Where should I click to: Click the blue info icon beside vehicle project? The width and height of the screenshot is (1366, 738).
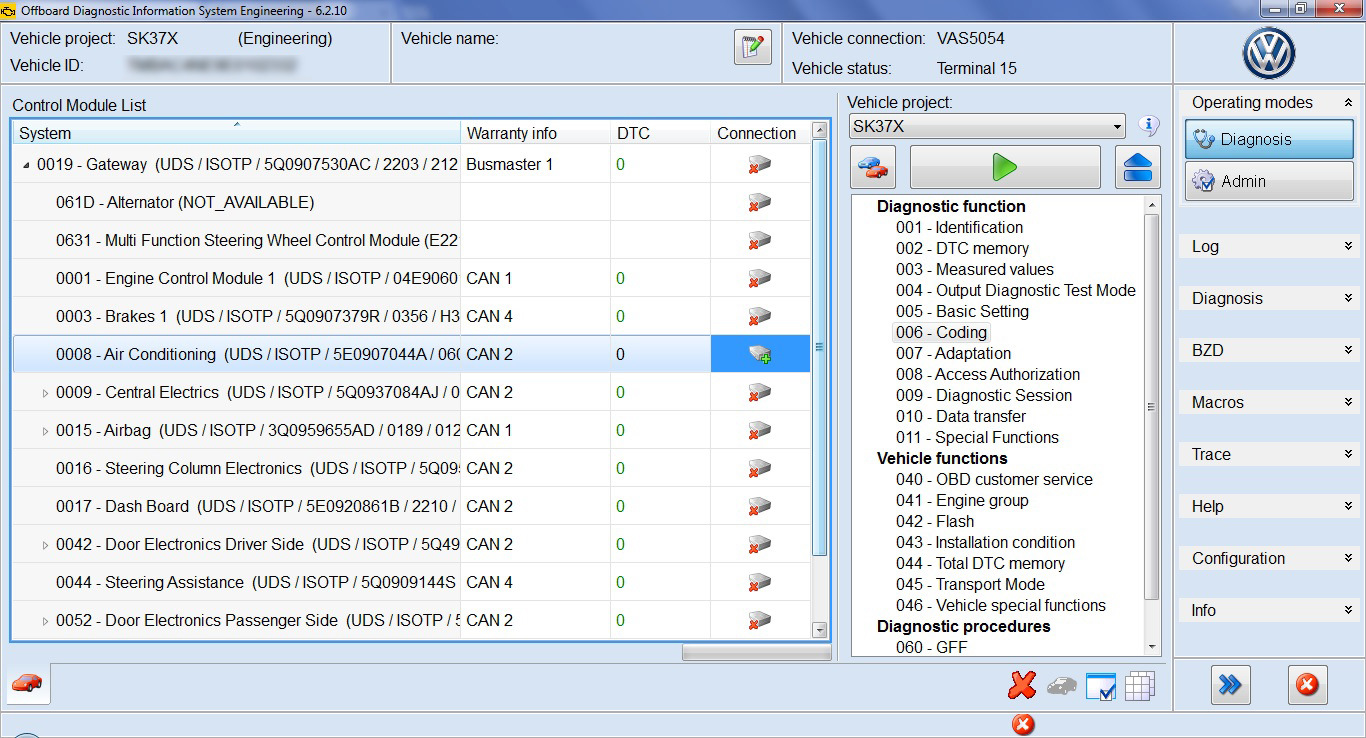tap(1149, 126)
